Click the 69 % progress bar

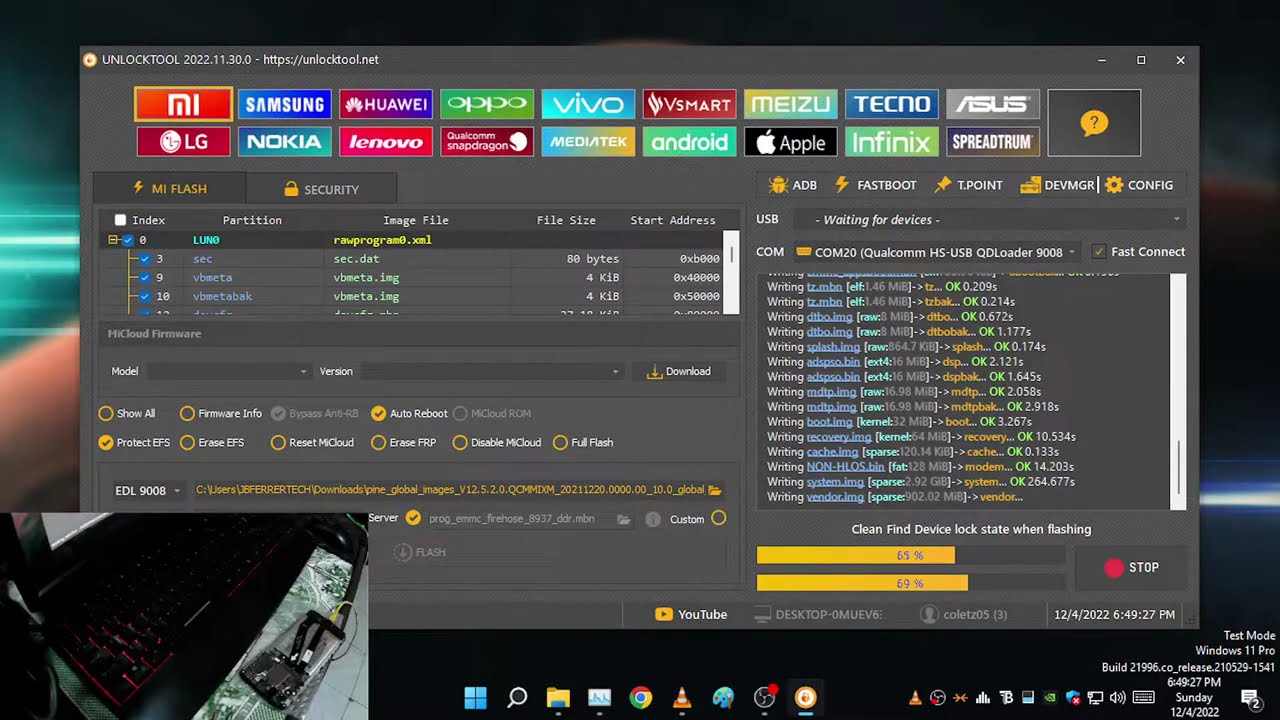(x=911, y=583)
